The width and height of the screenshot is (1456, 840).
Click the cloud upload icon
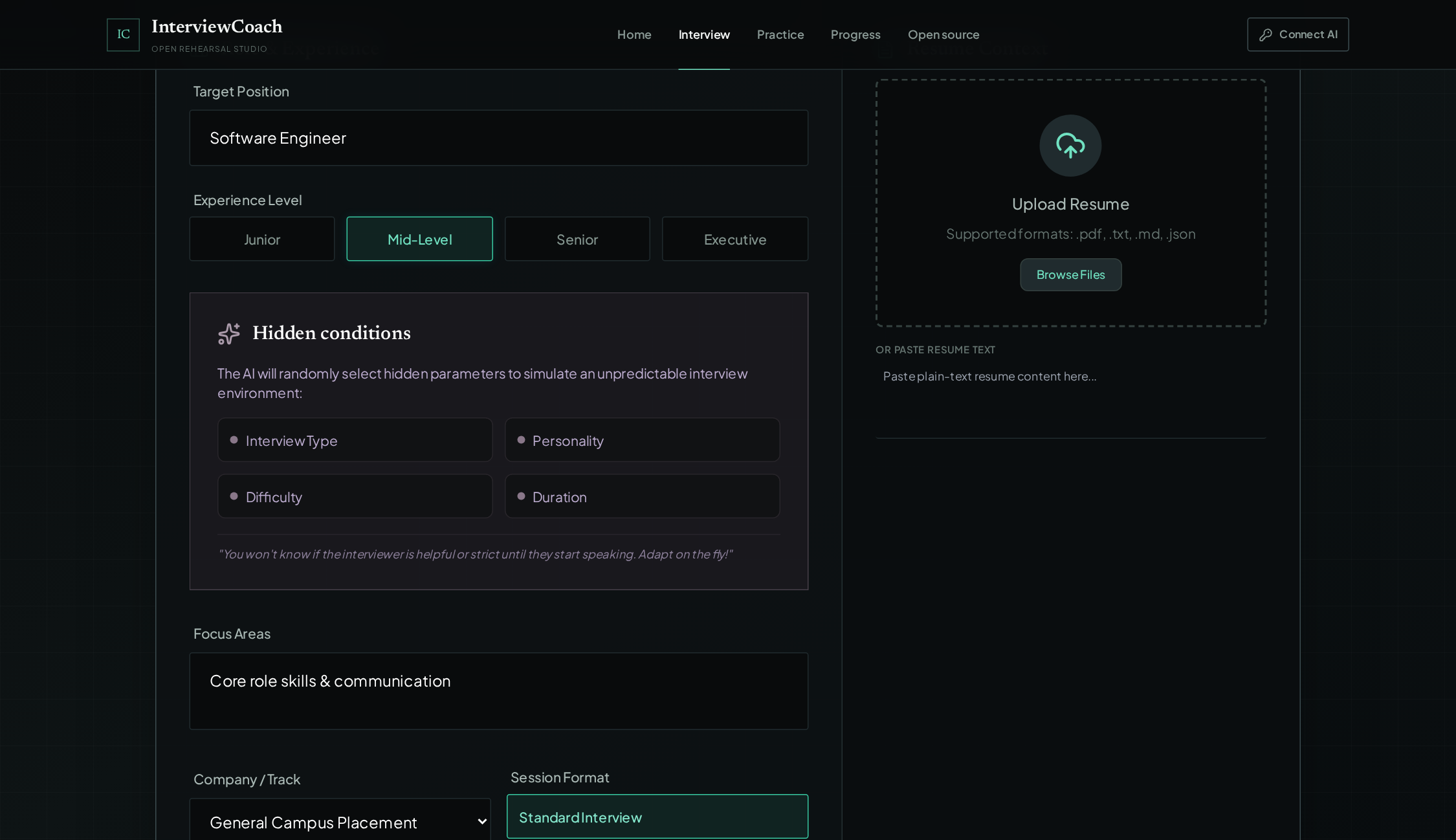click(1070, 146)
